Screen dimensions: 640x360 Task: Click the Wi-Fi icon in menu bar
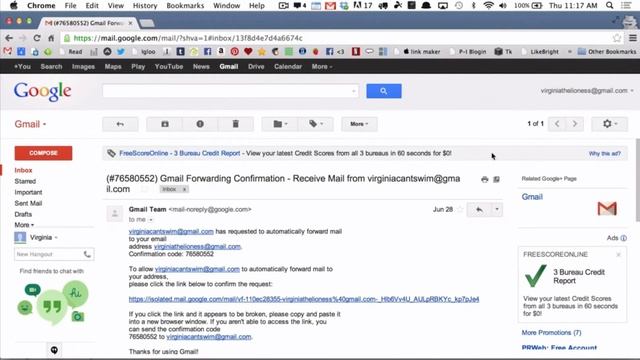pyautogui.click(x=488, y=5)
